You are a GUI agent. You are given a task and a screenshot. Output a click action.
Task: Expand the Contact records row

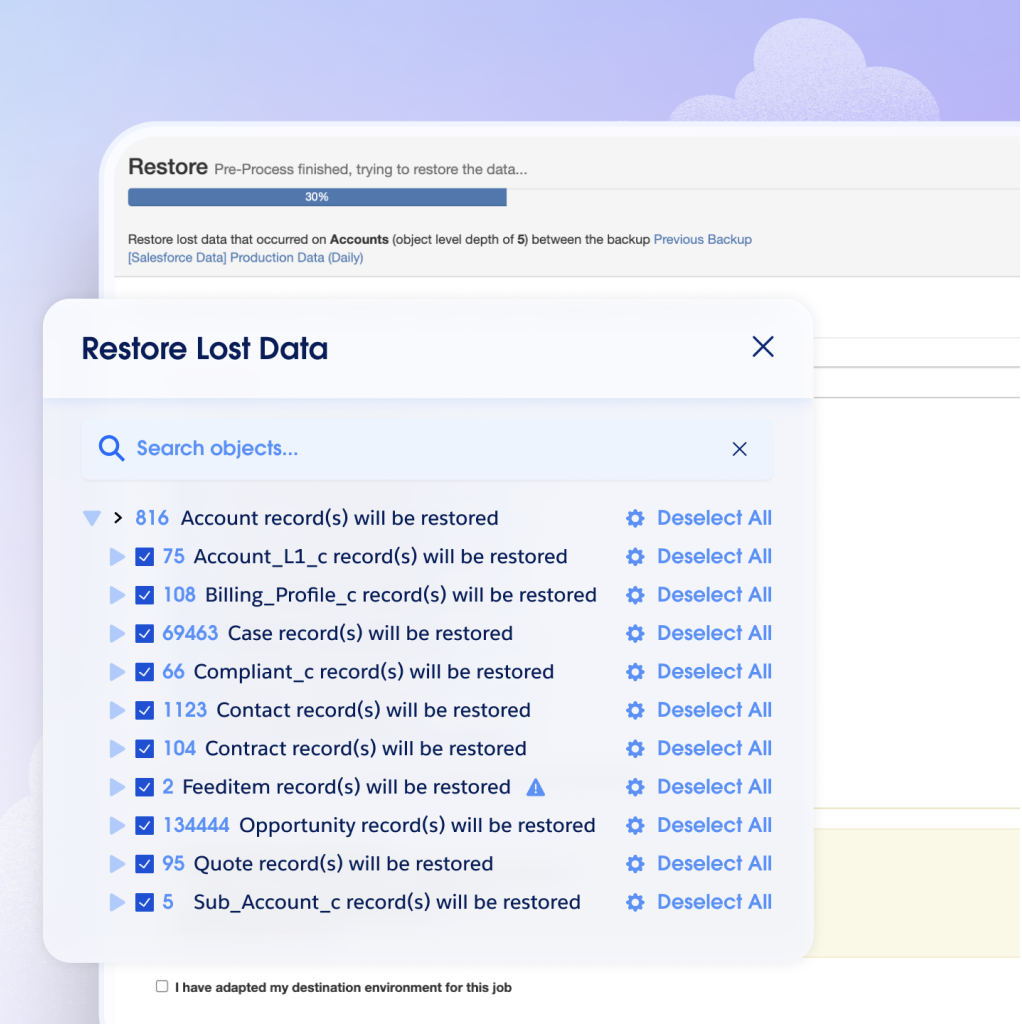click(117, 711)
